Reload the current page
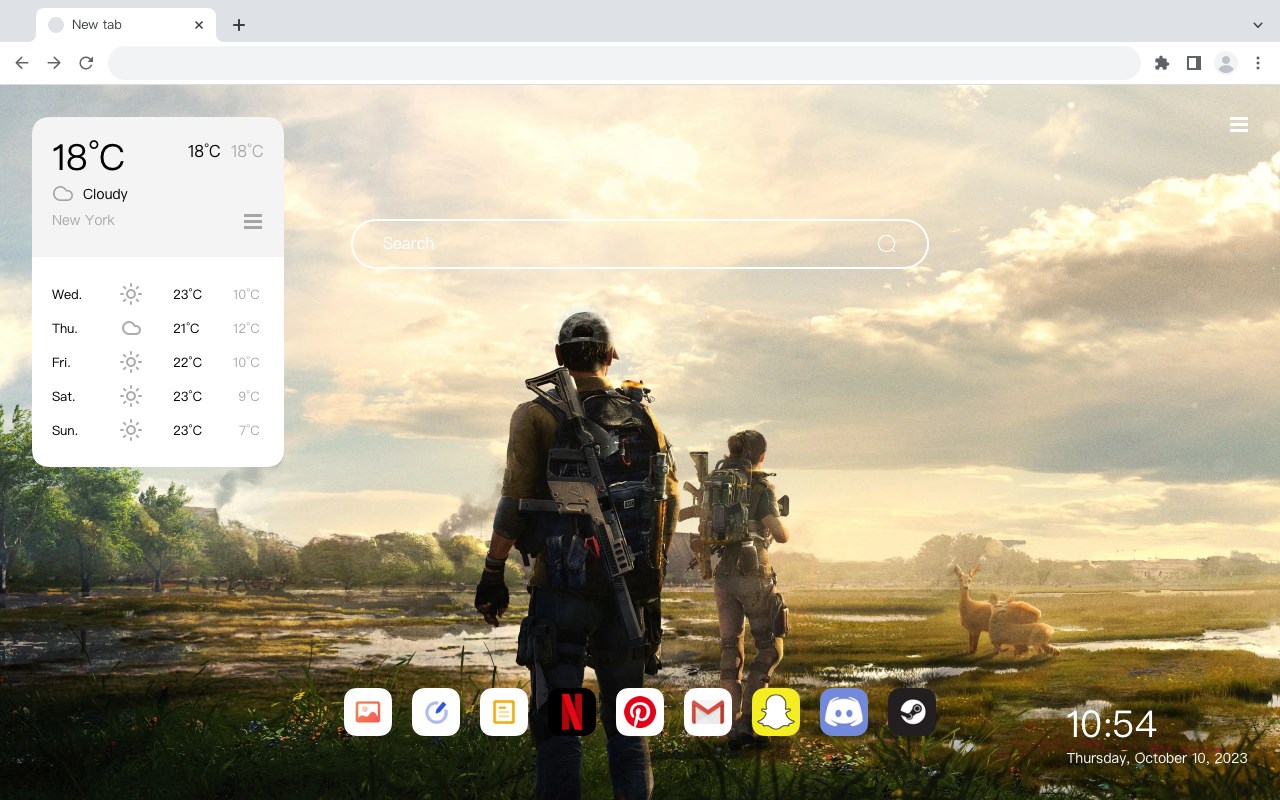The height and width of the screenshot is (800, 1280). pos(86,63)
